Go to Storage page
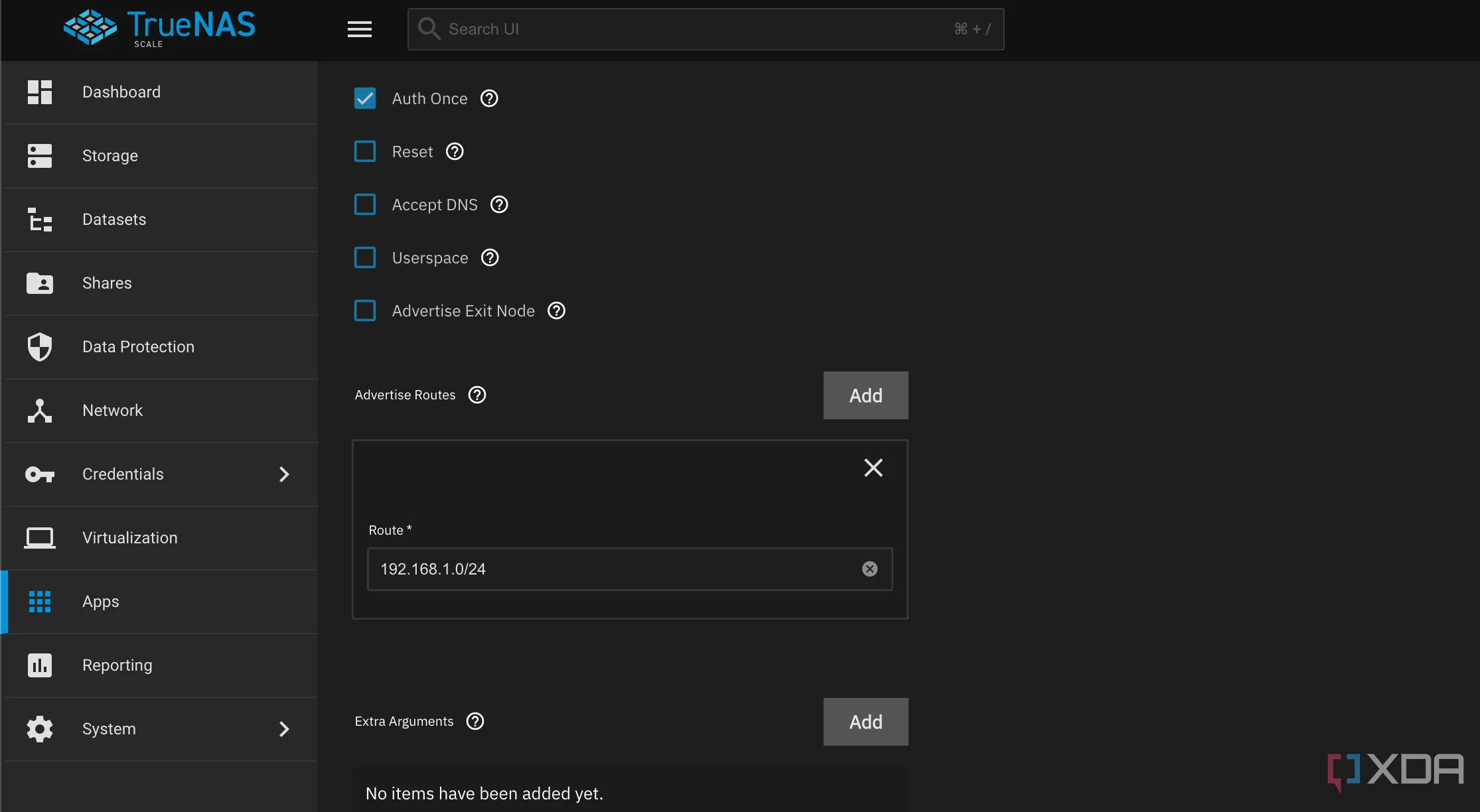 point(160,156)
